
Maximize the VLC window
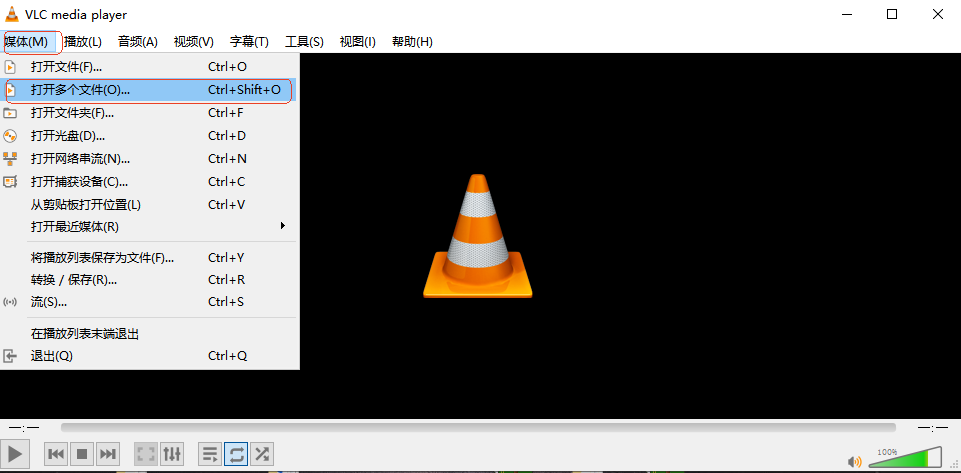892,14
